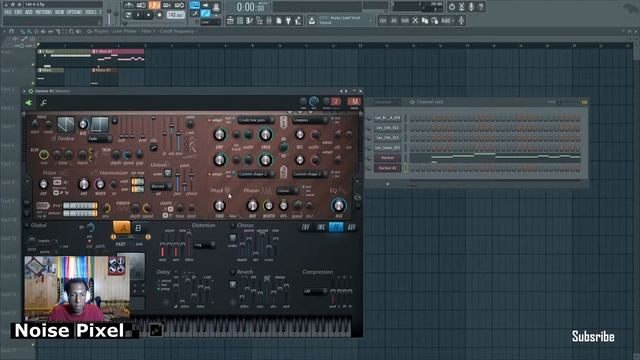Click the red M track button in Harmor

[354, 101]
